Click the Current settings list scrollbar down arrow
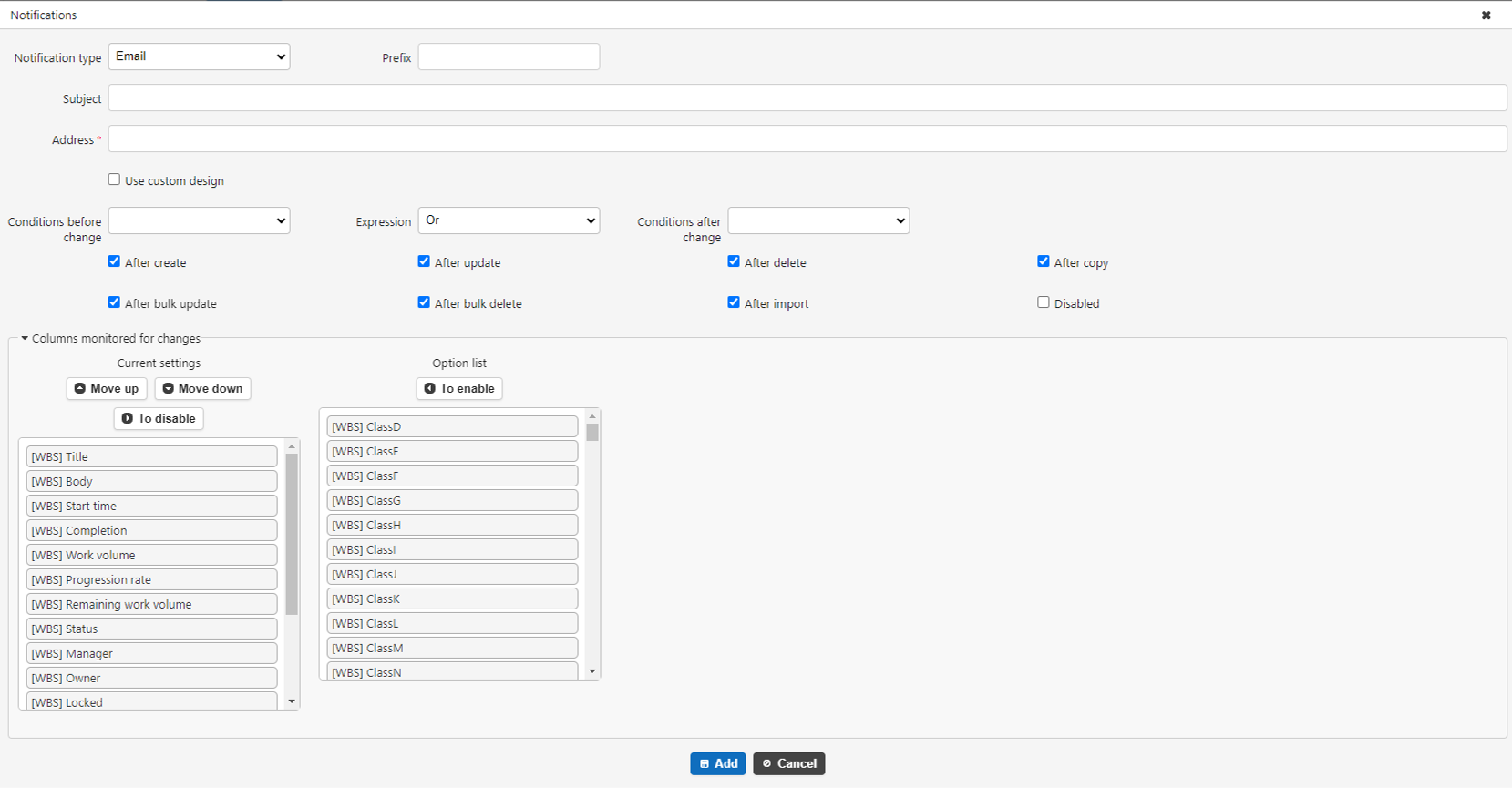The width and height of the screenshot is (1512, 788). click(x=292, y=701)
